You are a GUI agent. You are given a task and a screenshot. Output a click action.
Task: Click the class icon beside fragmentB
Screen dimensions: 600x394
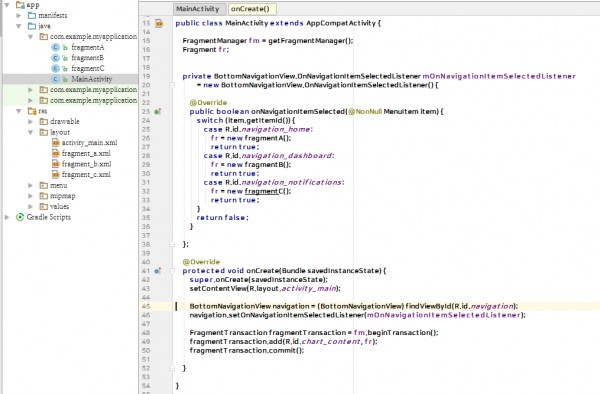point(55,58)
